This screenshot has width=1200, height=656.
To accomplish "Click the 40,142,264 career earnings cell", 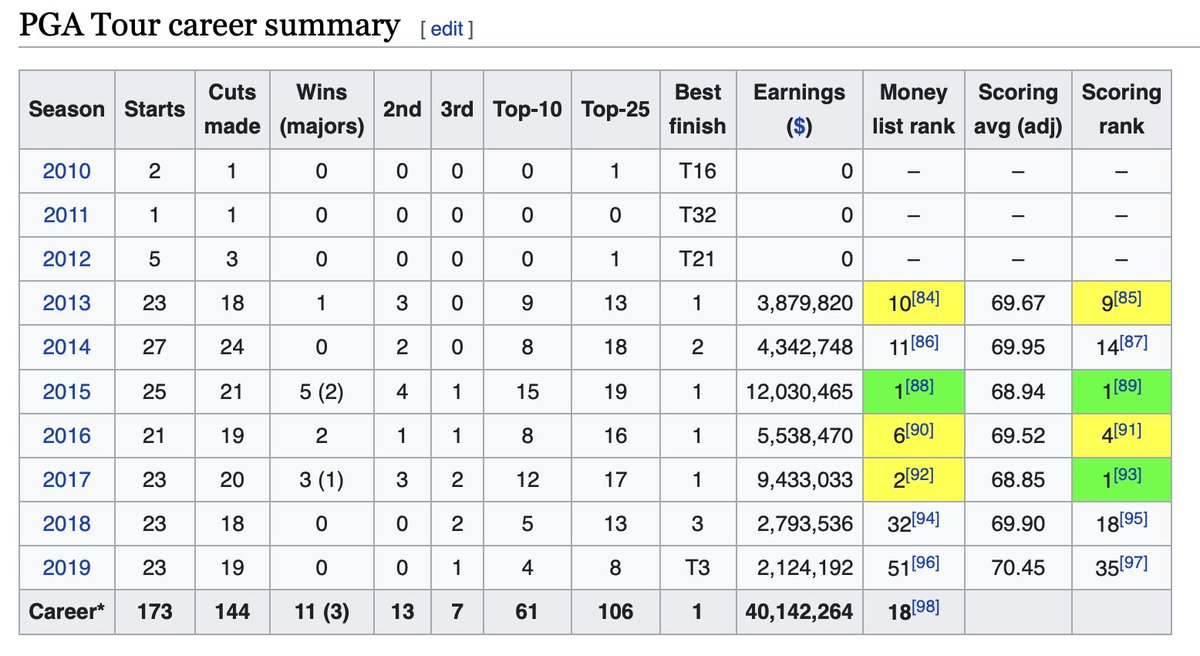I will (x=799, y=611).
